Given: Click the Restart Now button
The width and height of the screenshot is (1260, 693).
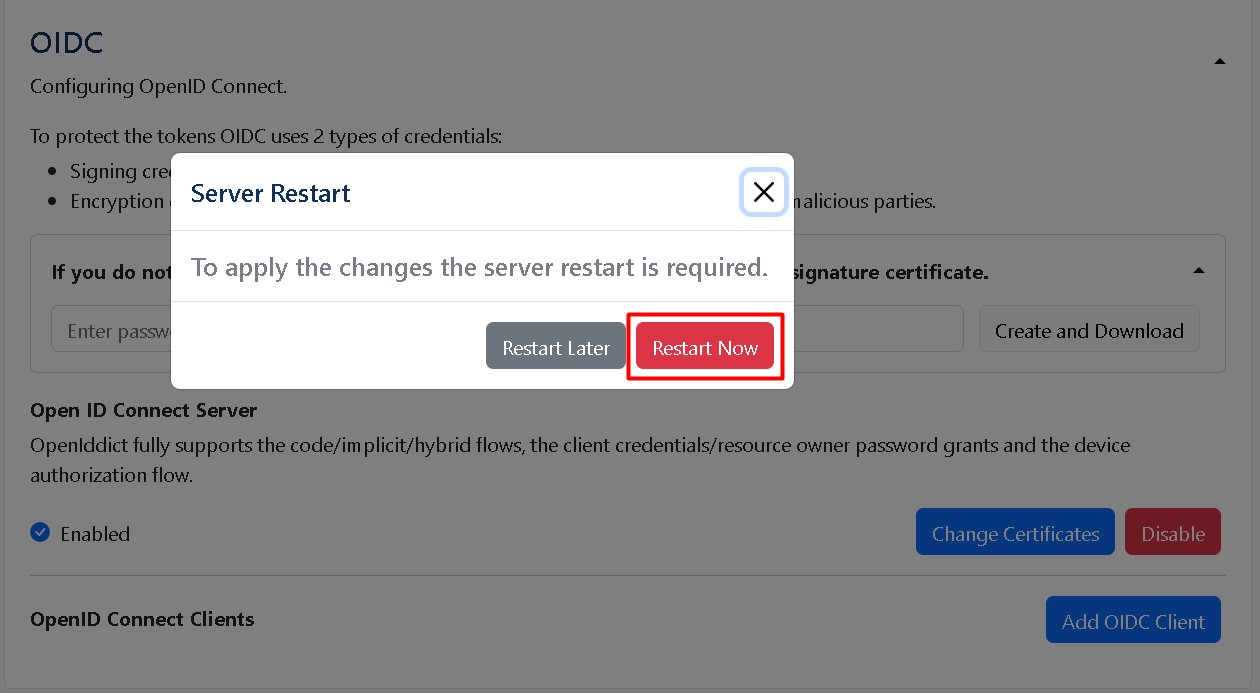Looking at the screenshot, I should pyautogui.click(x=705, y=347).
